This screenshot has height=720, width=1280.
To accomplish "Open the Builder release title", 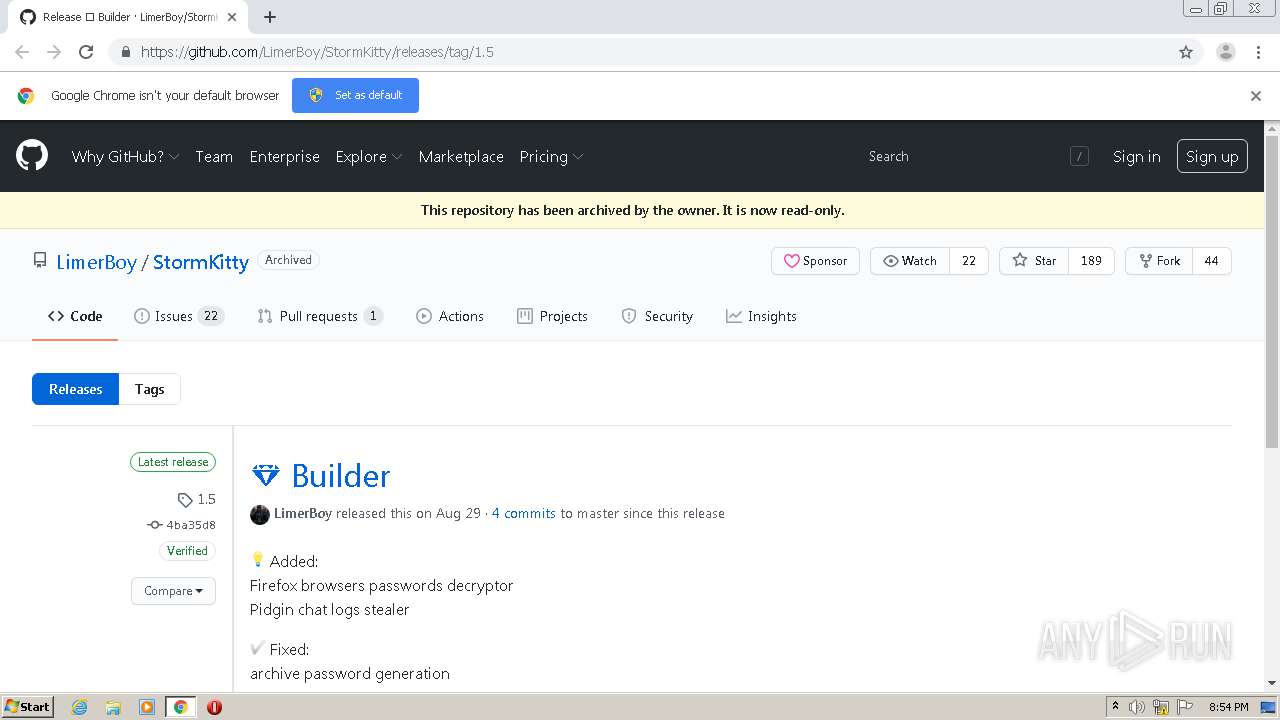I will [341, 476].
